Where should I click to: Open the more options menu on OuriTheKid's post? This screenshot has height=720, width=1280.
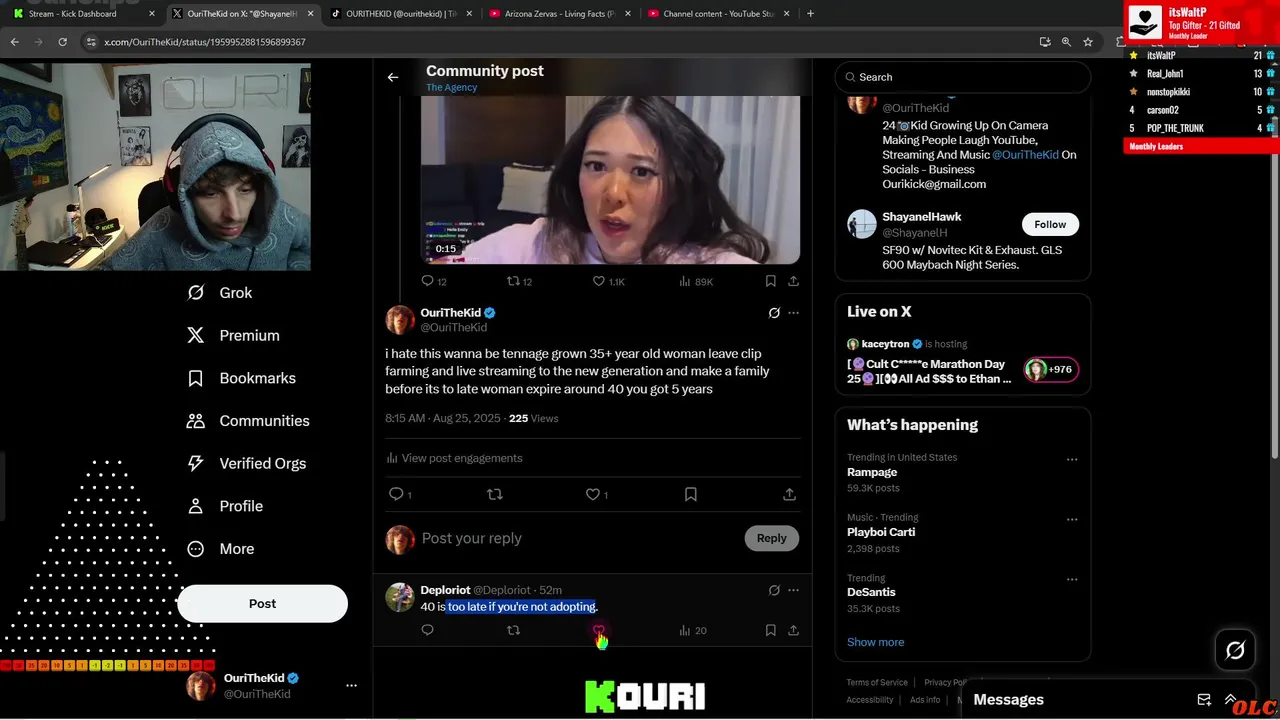pos(793,313)
